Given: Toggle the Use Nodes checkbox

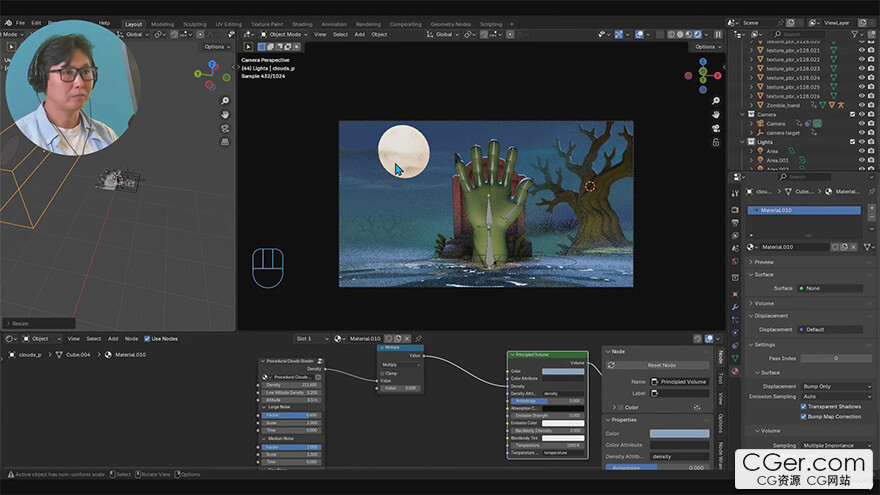Looking at the screenshot, I should tap(147, 338).
